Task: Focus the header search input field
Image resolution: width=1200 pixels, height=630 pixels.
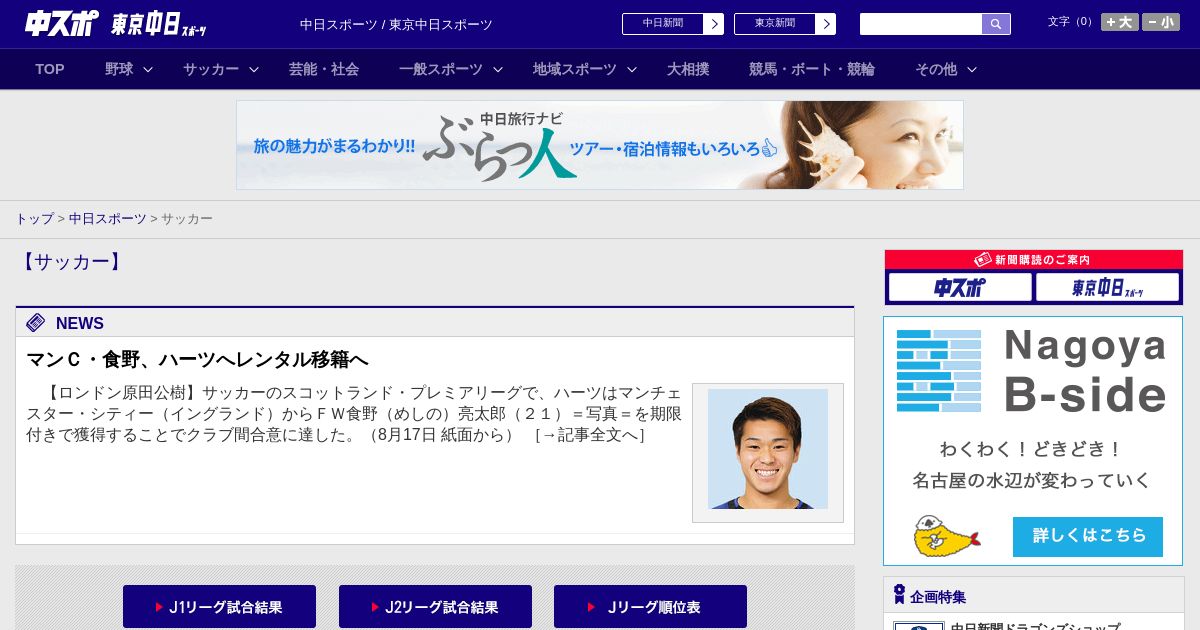Action: pos(921,24)
